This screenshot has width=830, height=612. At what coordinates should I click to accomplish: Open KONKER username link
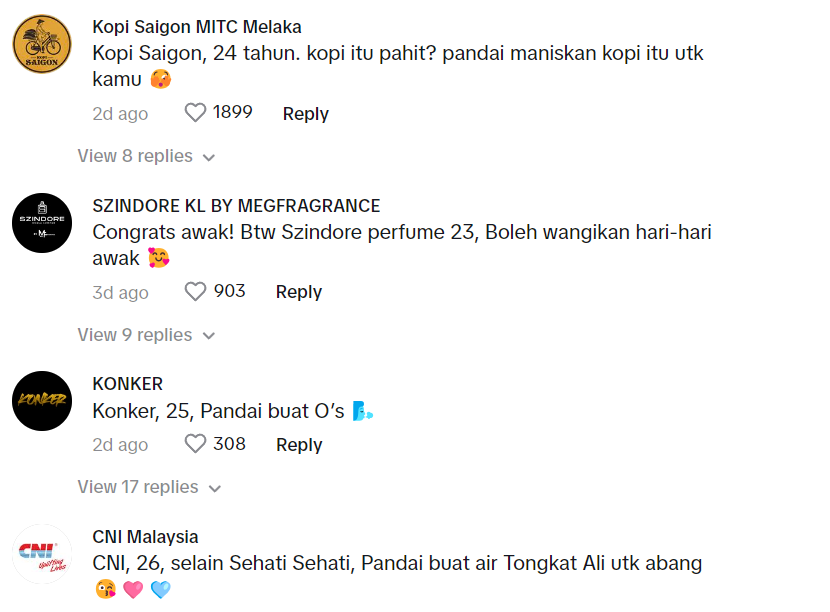point(127,384)
